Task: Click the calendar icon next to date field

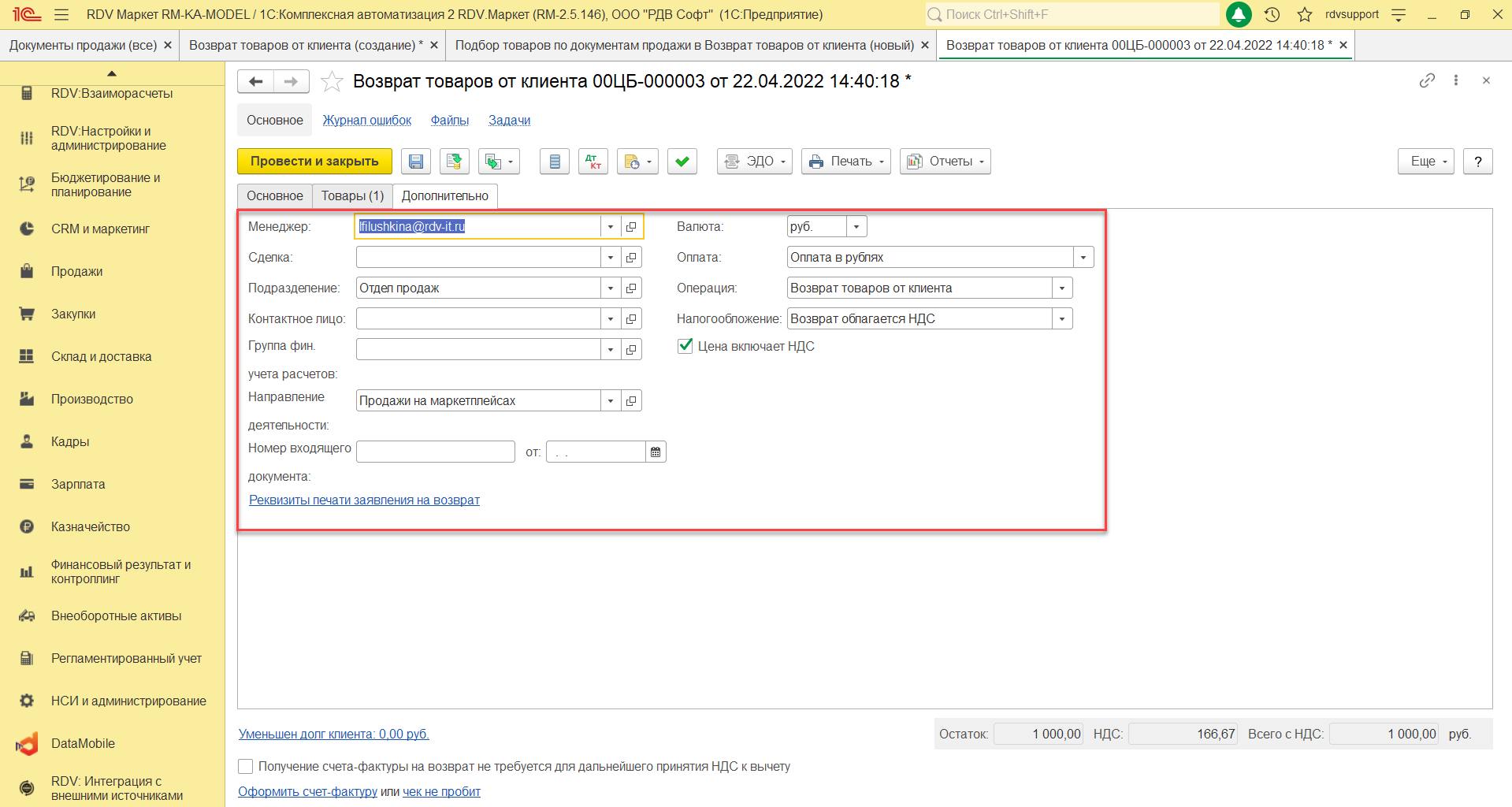Action: pyautogui.click(x=656, y=452)
